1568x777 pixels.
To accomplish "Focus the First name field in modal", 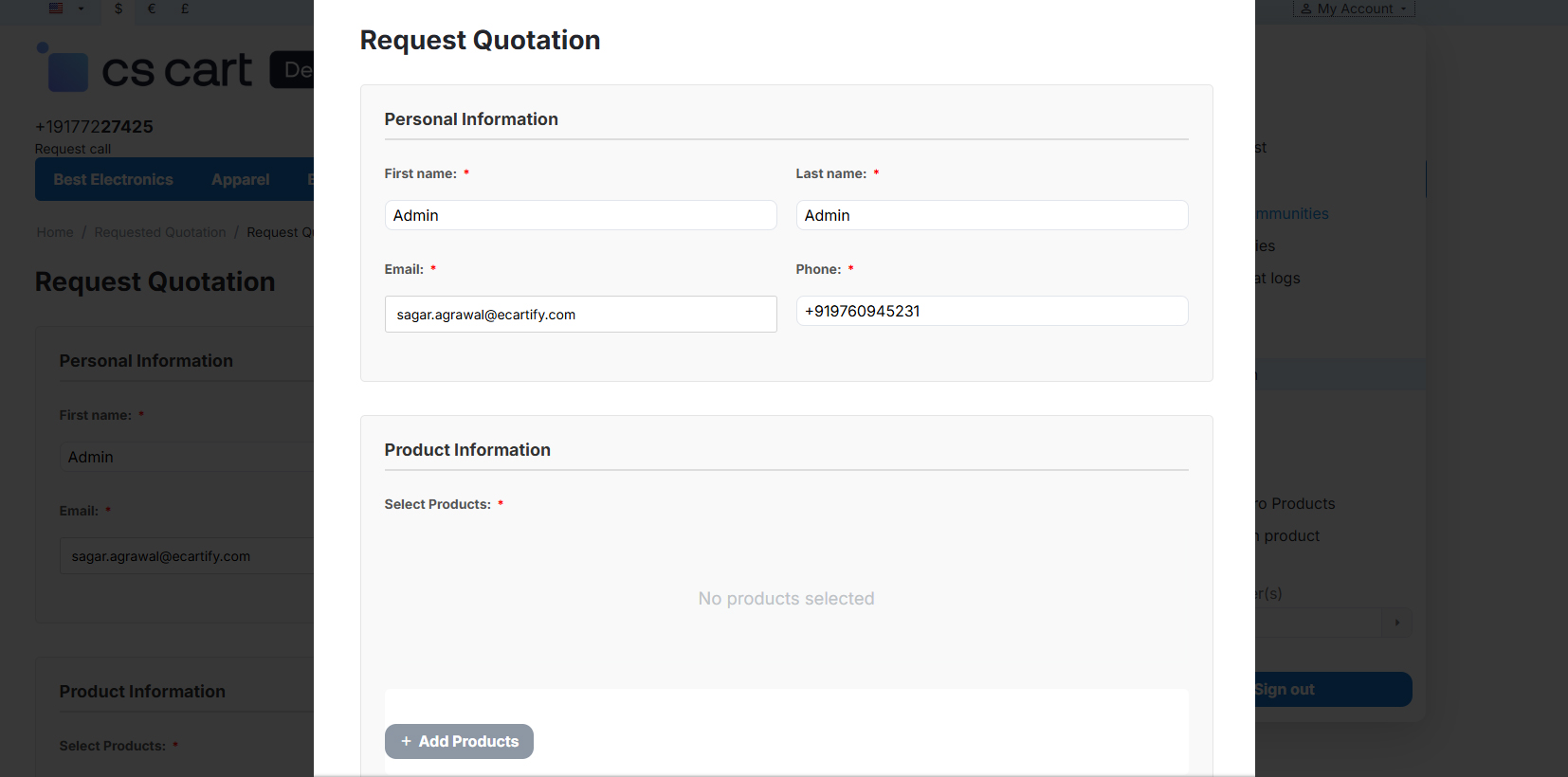I will coord(580,215).
